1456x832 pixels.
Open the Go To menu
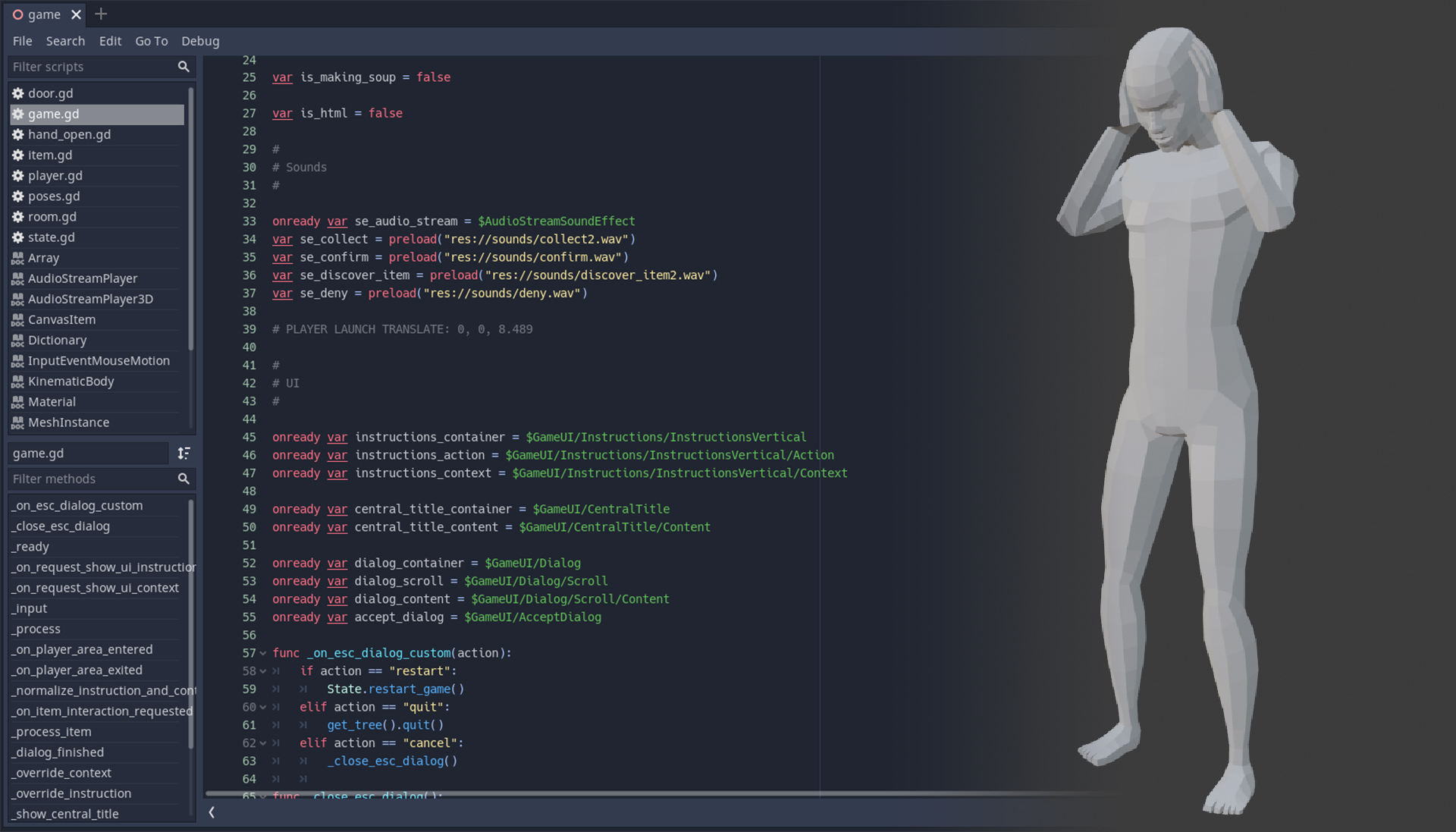point(151,41)
